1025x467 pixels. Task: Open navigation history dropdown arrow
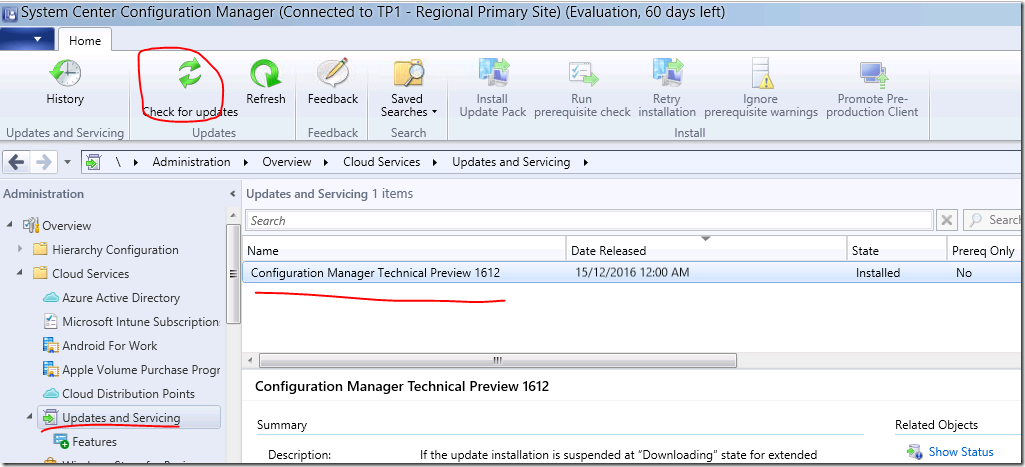click(x=69, y=162)
